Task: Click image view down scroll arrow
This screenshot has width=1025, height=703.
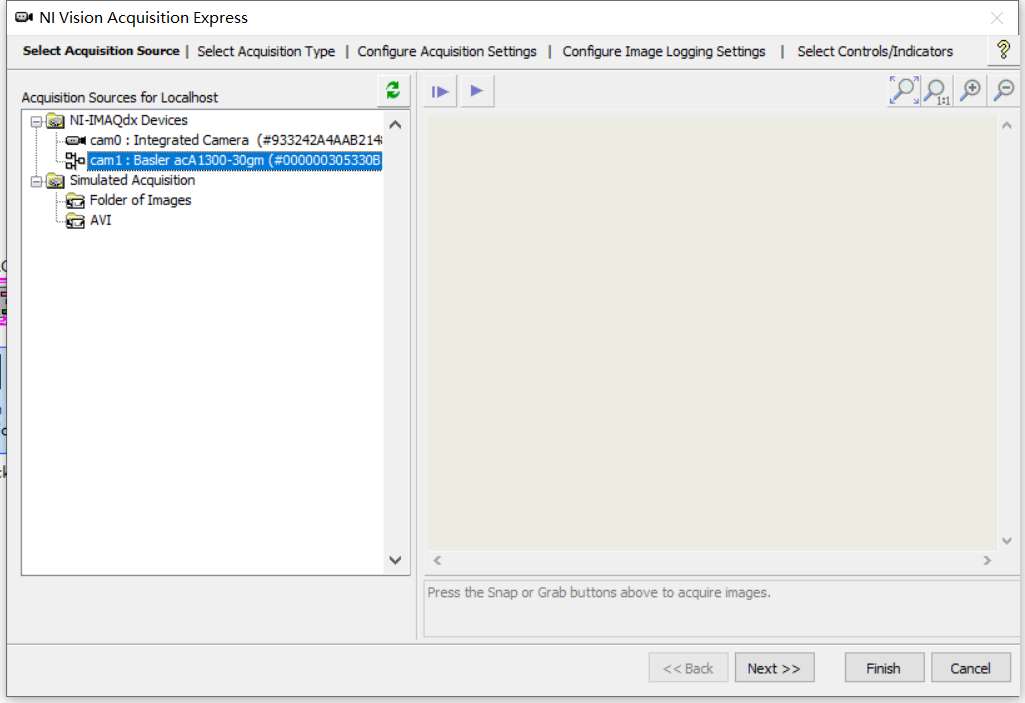Action: pos(1007,541)
